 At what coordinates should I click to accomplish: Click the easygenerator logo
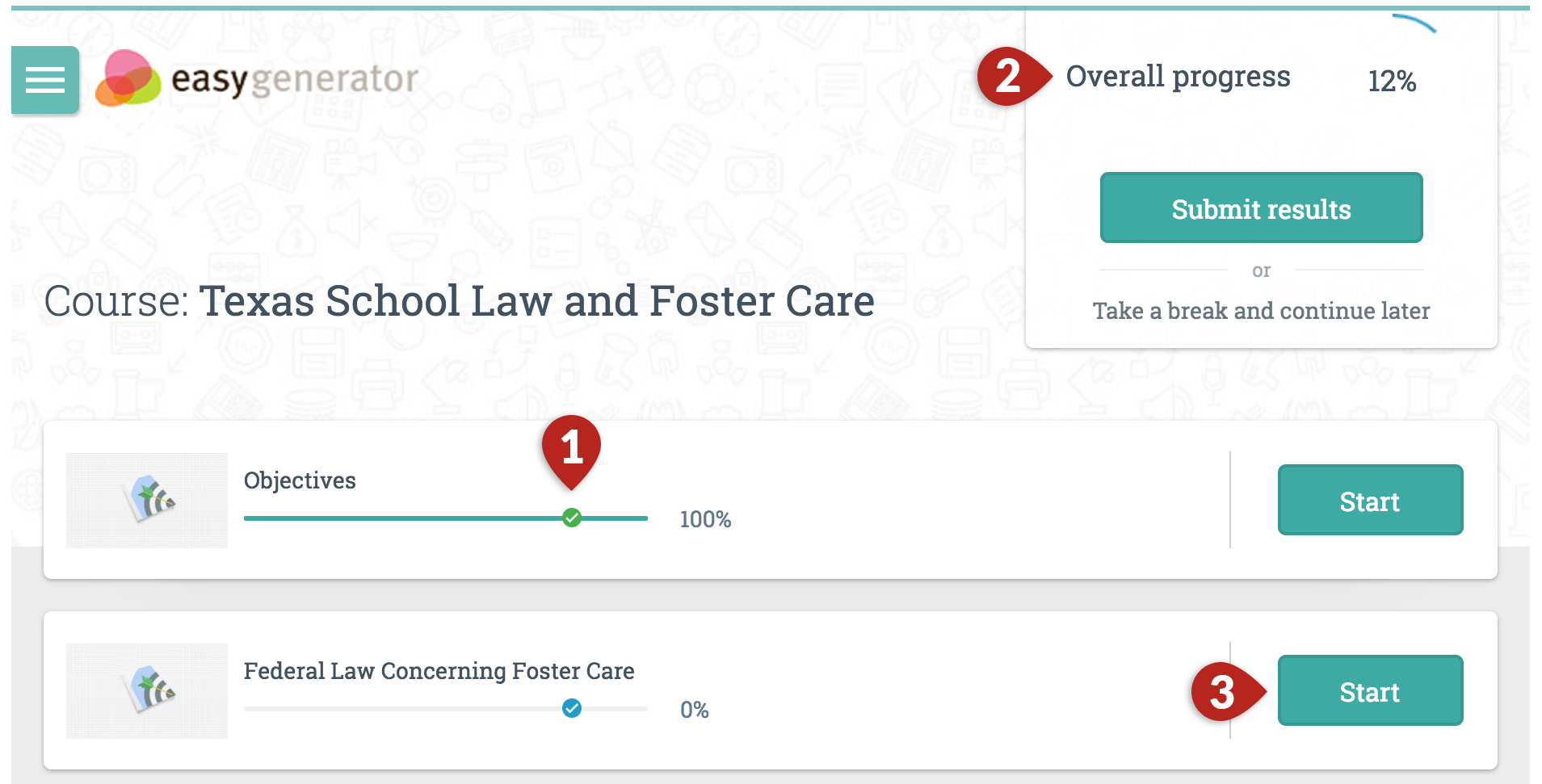click(x=257, y=78)
